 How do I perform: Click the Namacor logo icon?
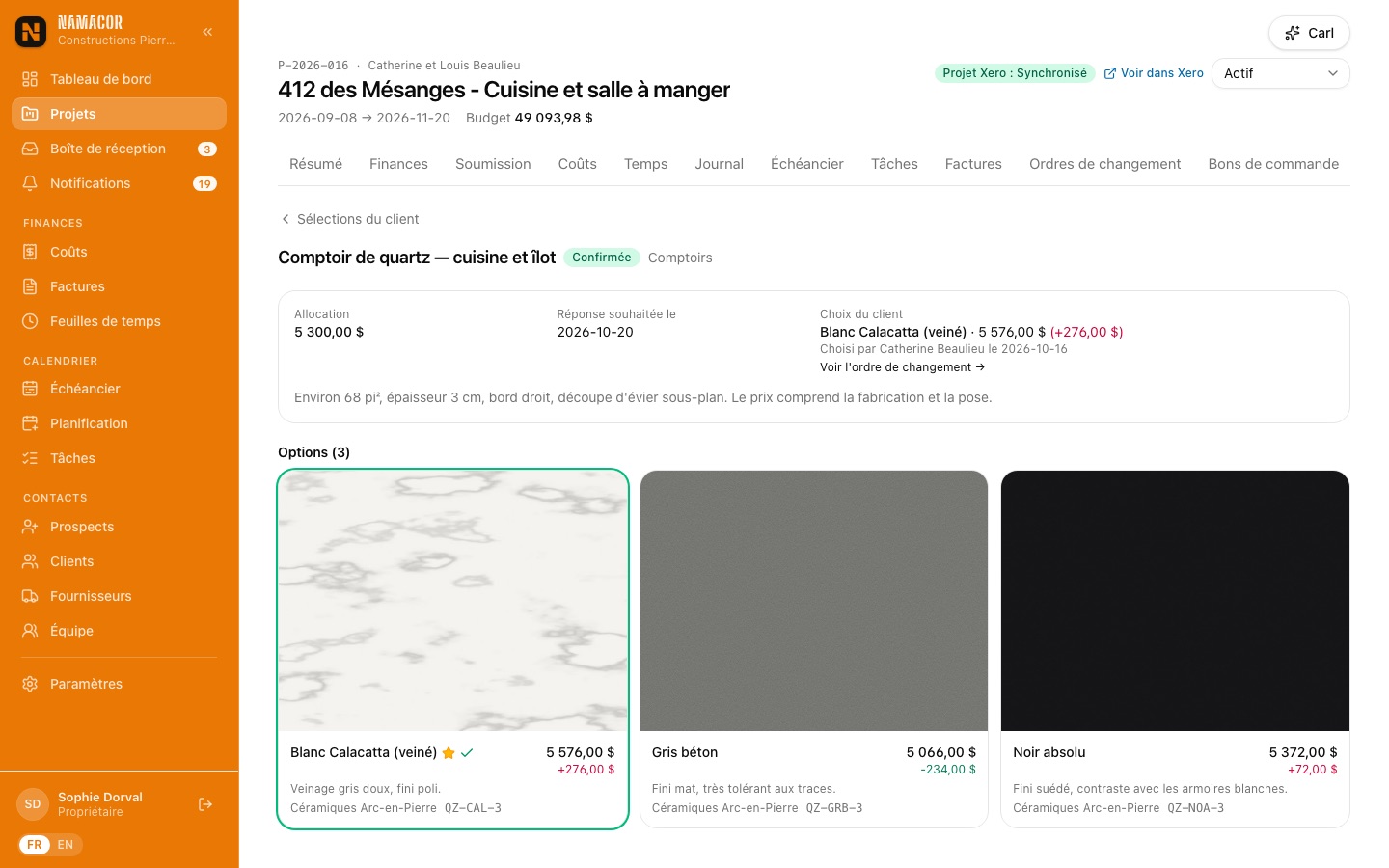click(x=31, y=32)
